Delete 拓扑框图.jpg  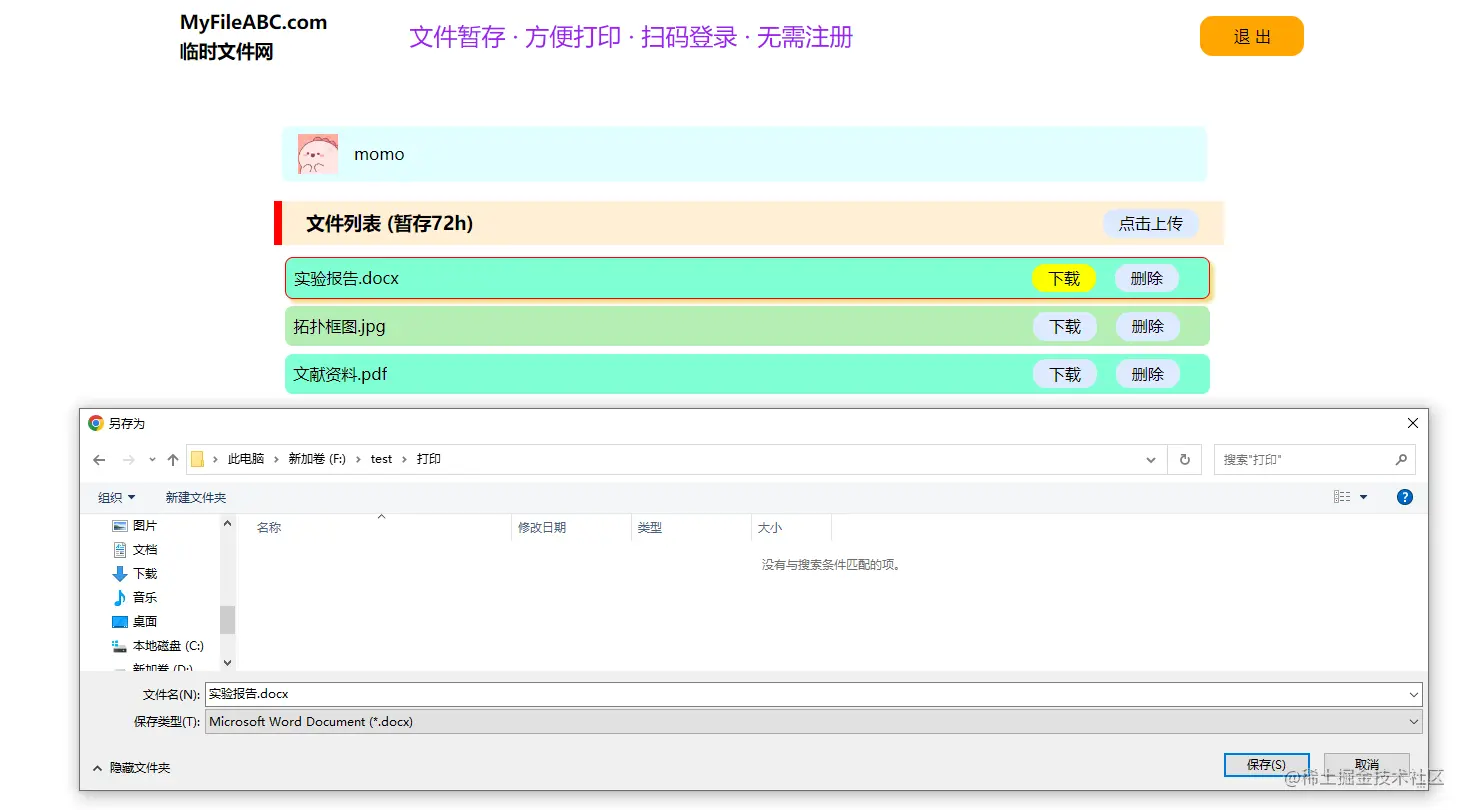1148,326
